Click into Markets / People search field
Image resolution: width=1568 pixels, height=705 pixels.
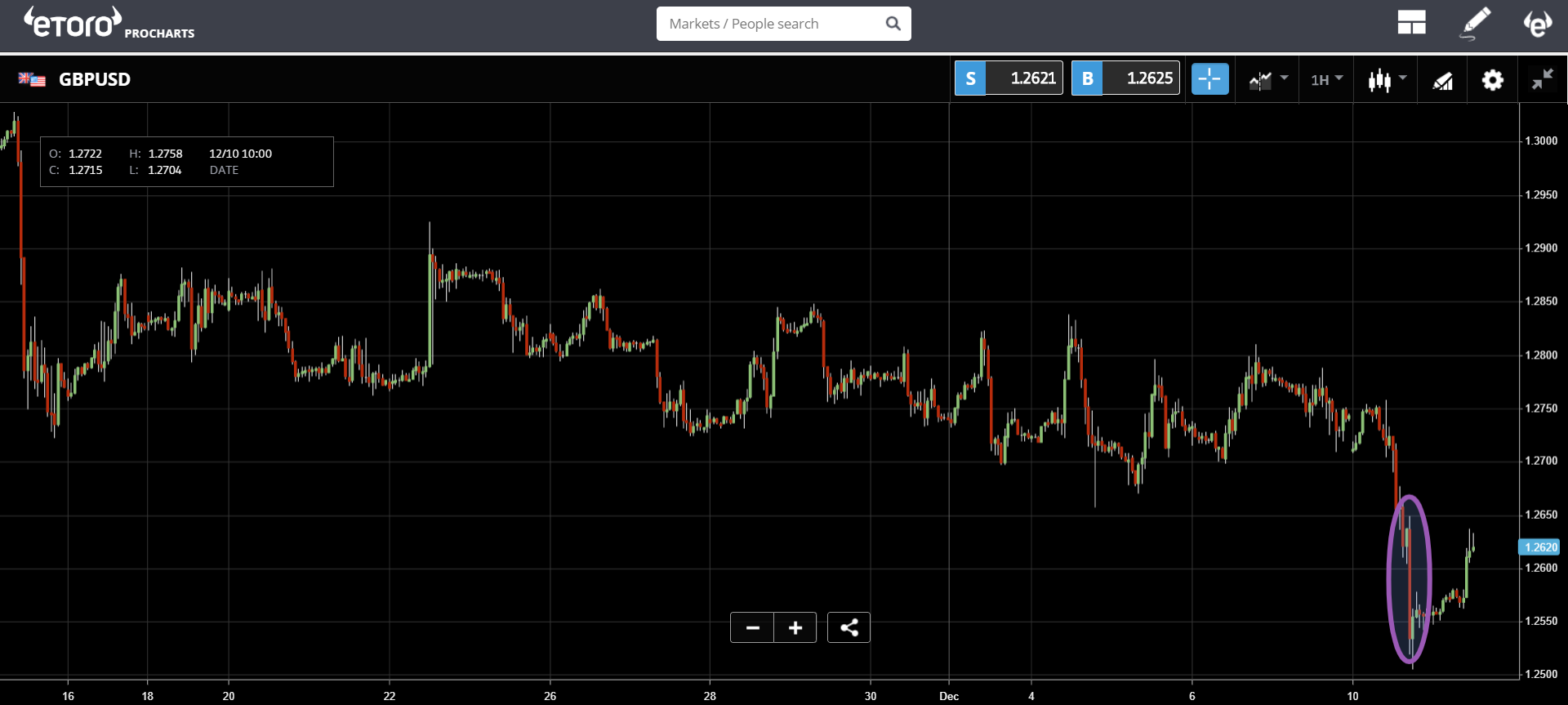point(772,24)
